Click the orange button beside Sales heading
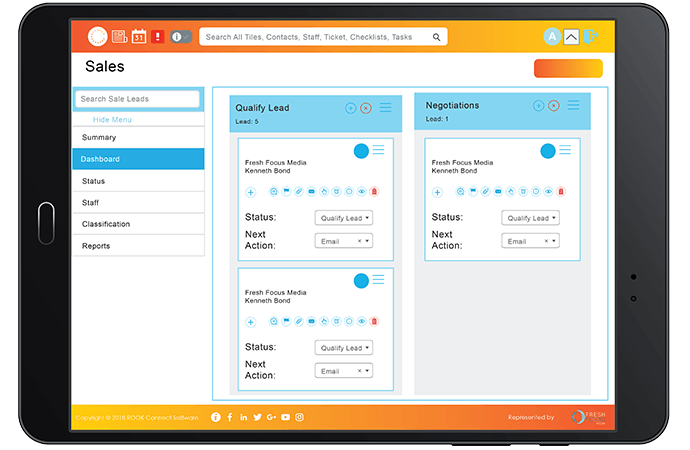The image size is (690, 450). coord(568,68)
